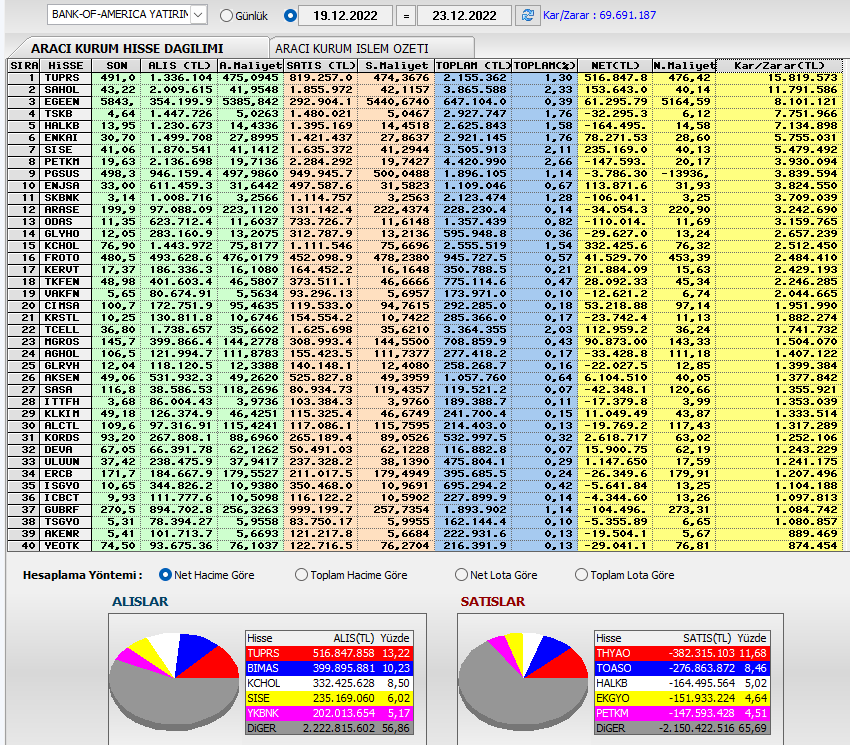
Task: Select the EGEEN row in the table
Action: click(x=425, y=102)
